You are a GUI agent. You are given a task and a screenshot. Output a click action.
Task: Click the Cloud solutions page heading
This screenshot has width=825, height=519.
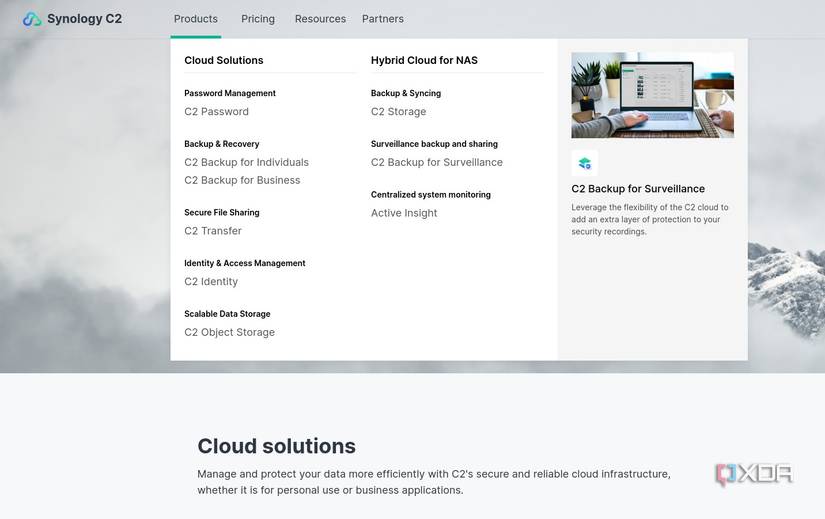tap(277, 446)
